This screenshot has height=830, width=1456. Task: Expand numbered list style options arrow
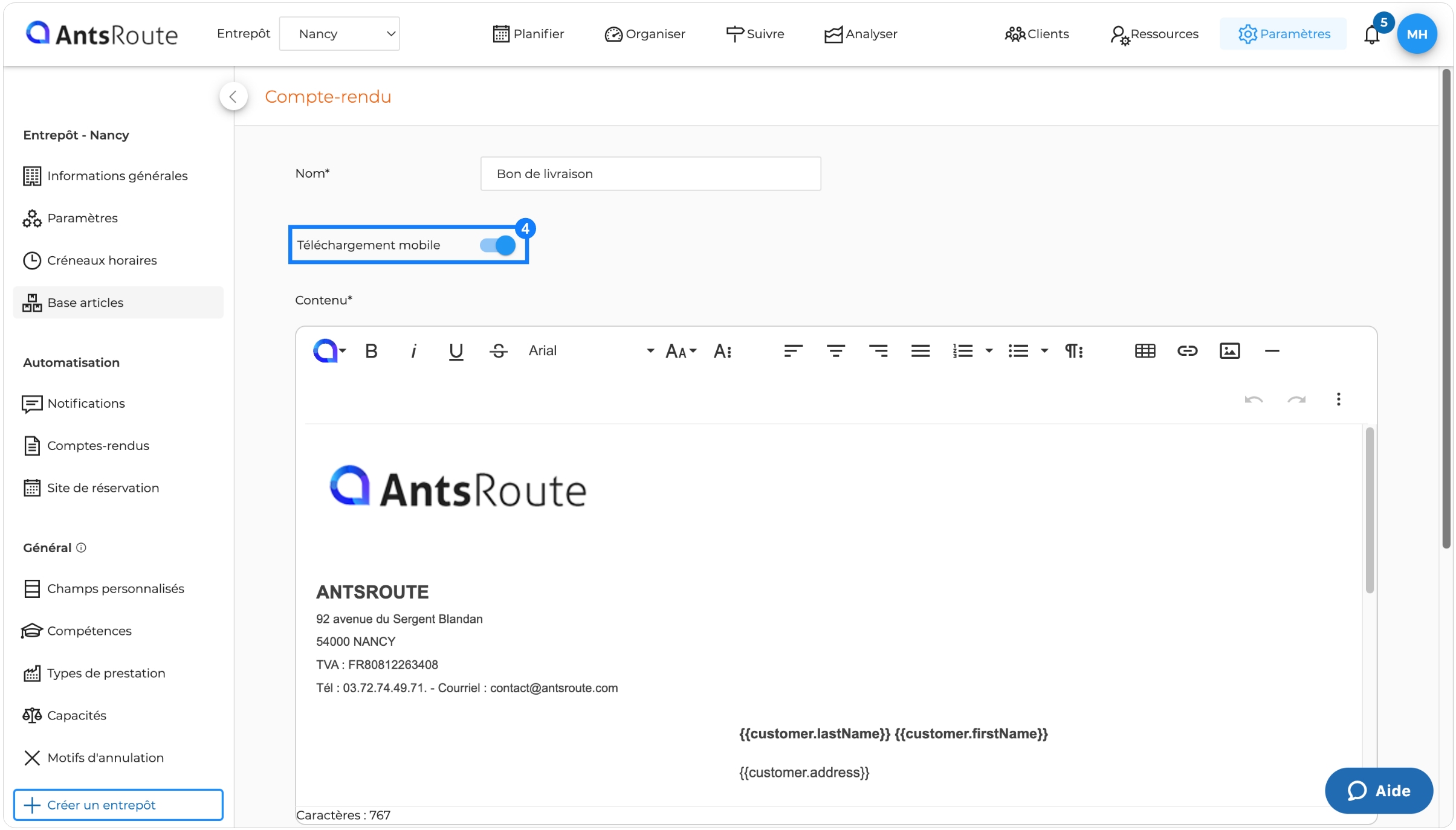coord(989,351)
